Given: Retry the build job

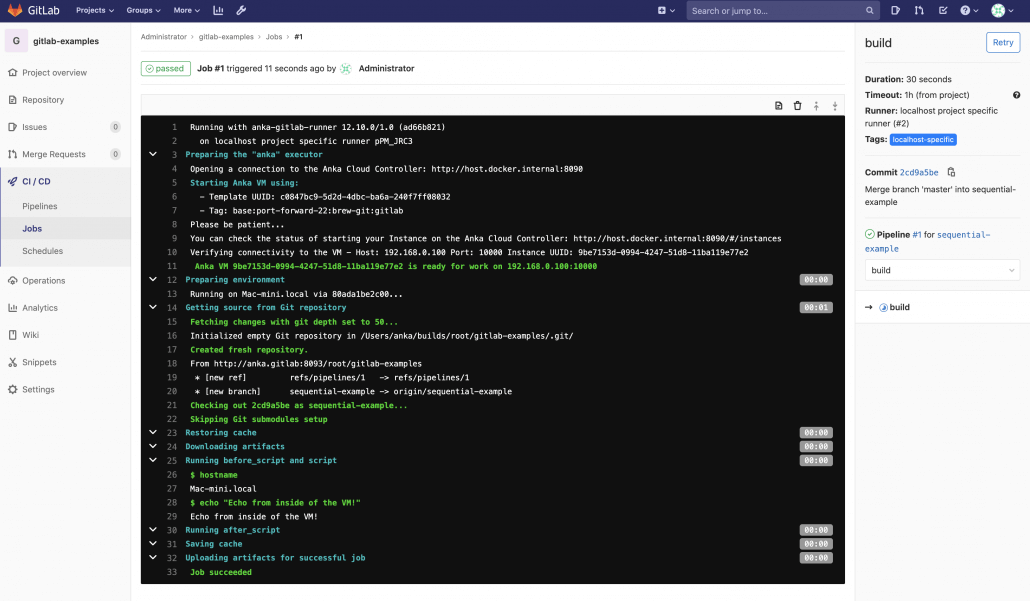Looking at the screenshot, I should [1002, 43].
